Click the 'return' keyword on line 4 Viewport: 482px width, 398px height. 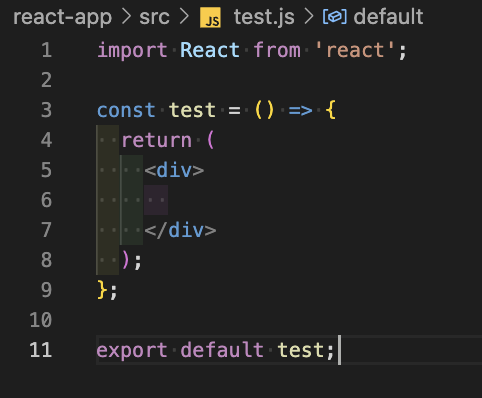click(156, 140)
